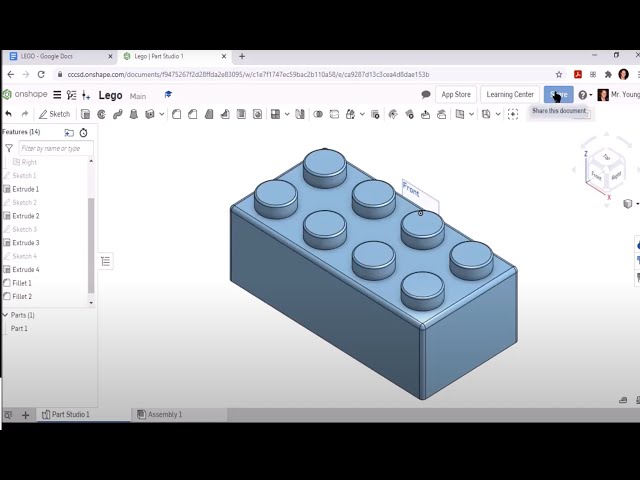Open the App Store
This screenshot has width=640, height=480.
click(x=456, y=94)
